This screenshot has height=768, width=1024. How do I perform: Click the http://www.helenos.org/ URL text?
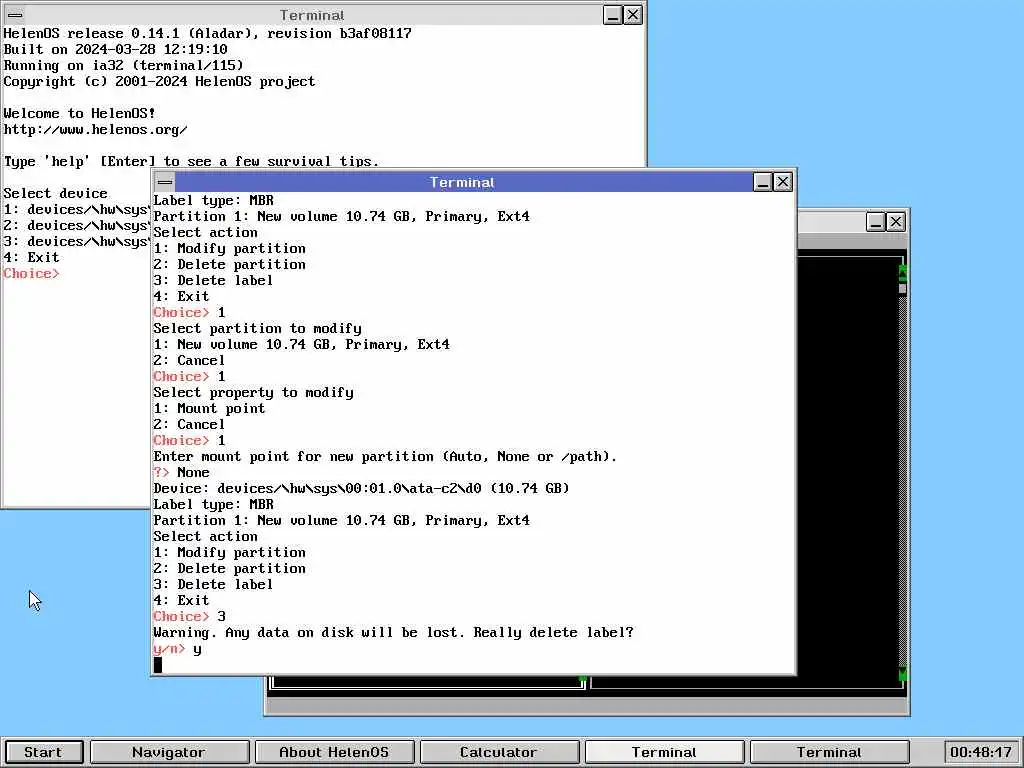tap(95, 129)
